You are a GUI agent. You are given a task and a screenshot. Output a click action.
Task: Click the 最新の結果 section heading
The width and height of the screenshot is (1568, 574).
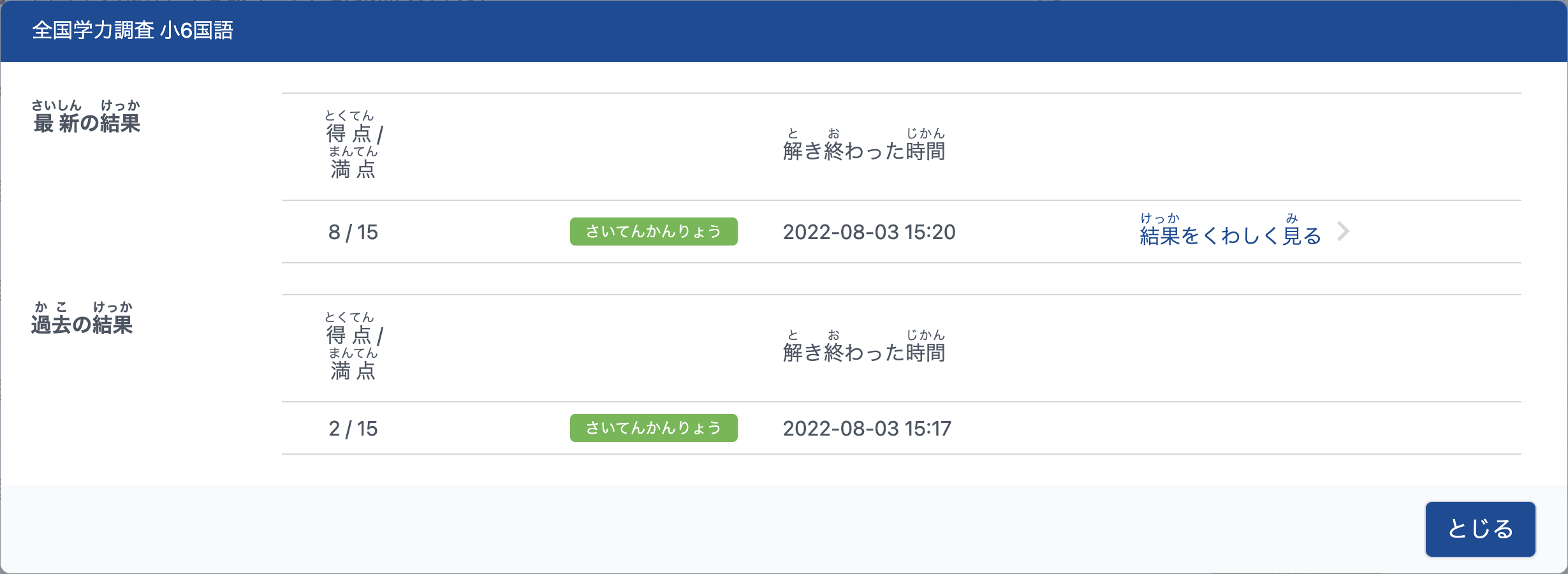click(x=86, y=117)
